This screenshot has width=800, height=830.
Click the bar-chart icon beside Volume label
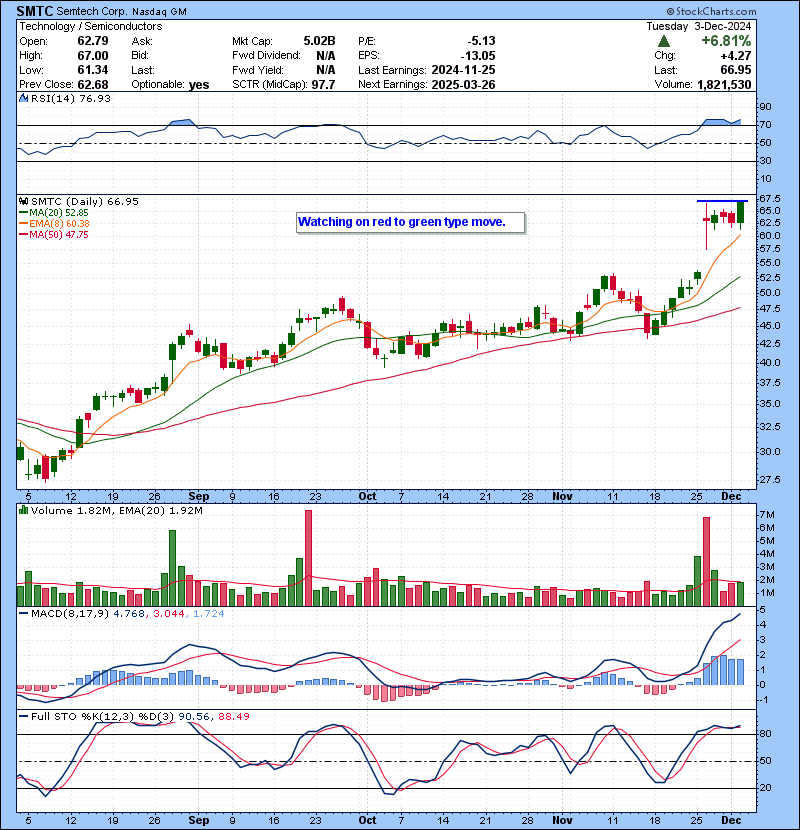point(23,510)
